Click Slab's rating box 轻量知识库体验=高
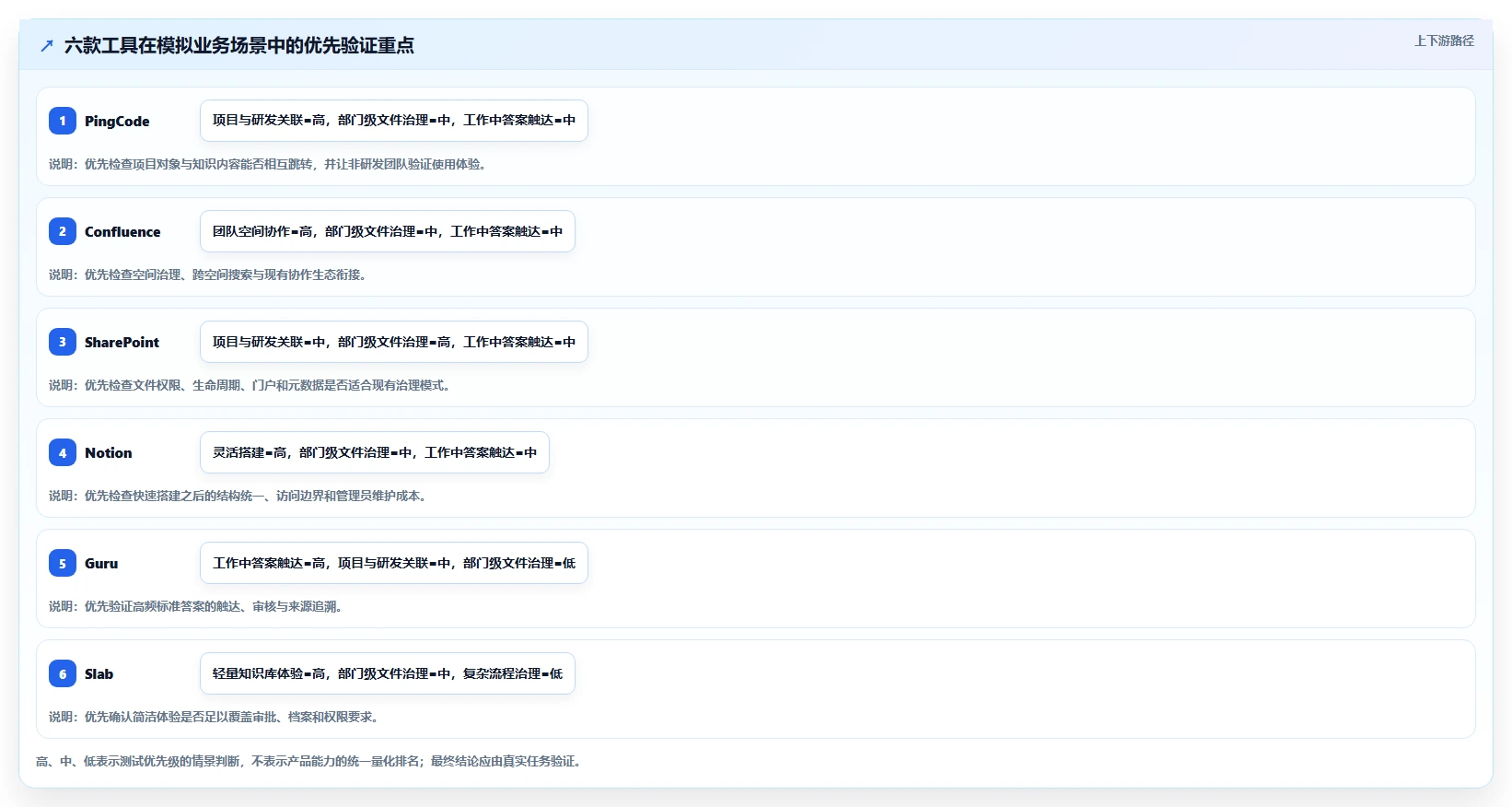Image resolution: width=1512 pixels, height=807 pixels. coord(388,673)
